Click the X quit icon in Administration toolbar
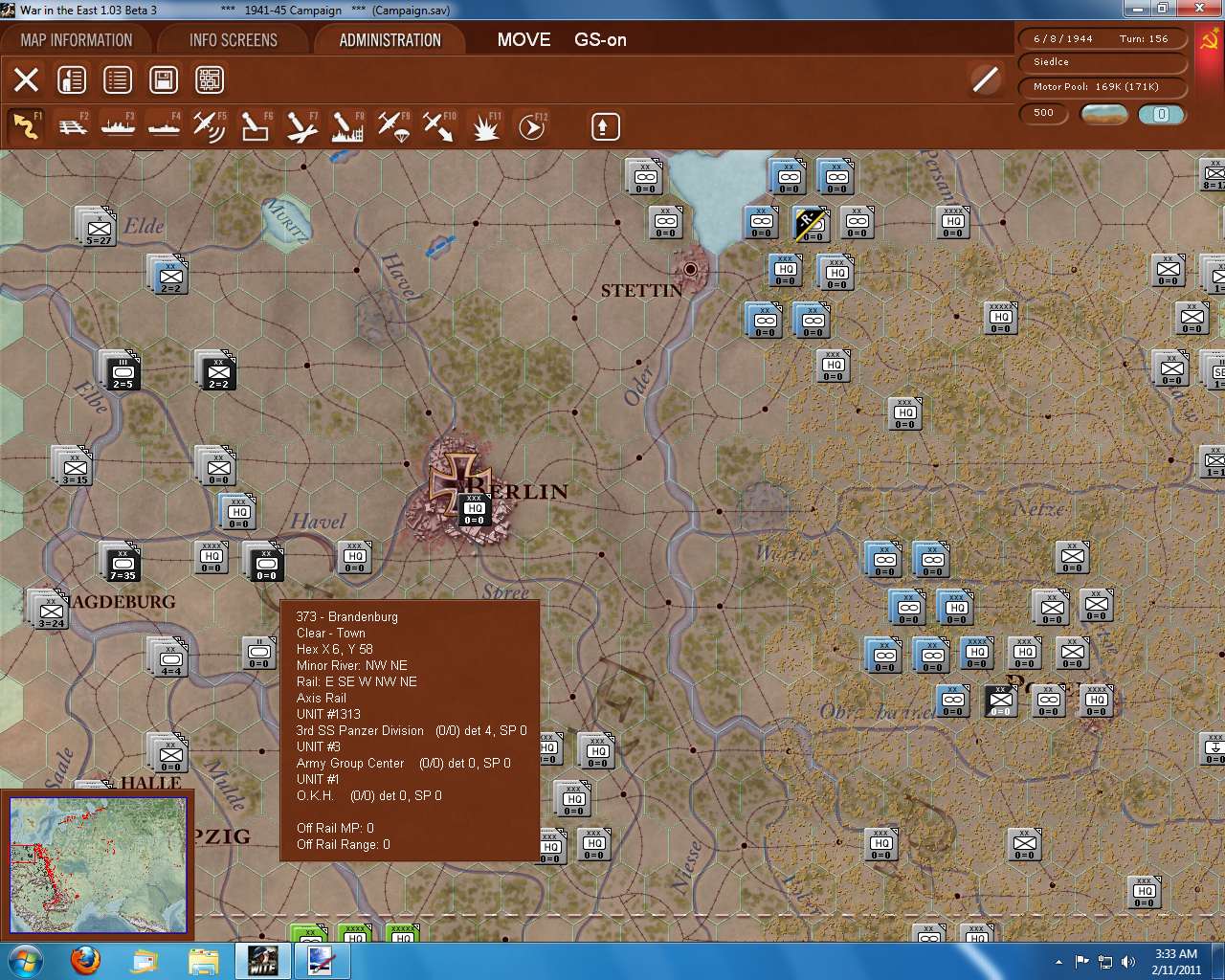Image resolution: width=1225 pixels, height=980 pixels. pyautogui.click(x=26, y=79)
